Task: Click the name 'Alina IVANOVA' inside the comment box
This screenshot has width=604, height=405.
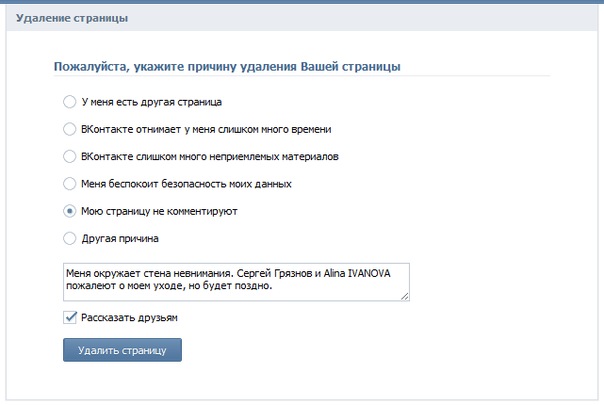Action: pos(357,273)
